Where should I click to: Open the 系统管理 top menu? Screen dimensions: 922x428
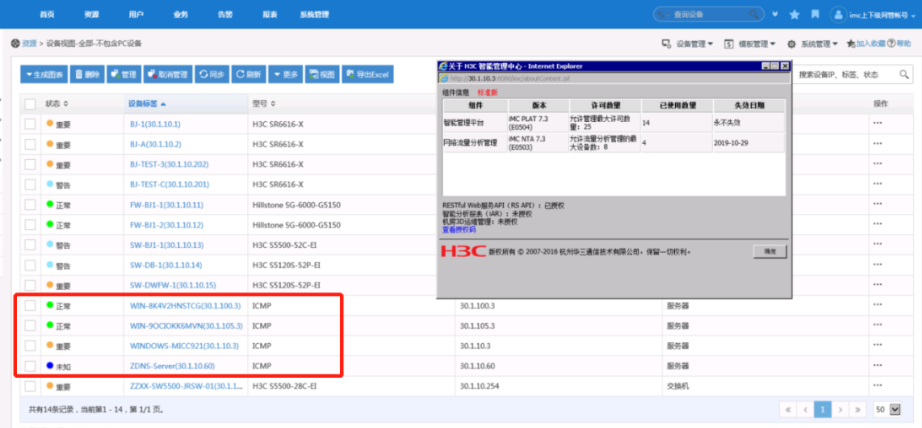314,14
